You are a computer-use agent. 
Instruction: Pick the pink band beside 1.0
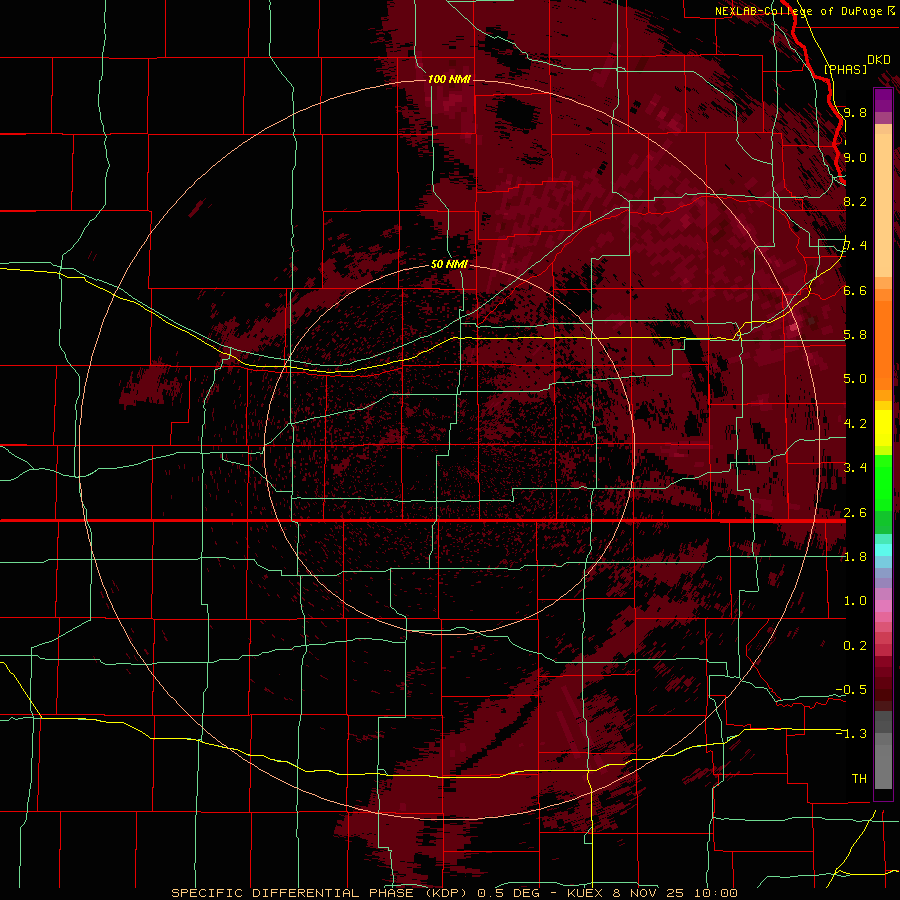tap(883, 606)
